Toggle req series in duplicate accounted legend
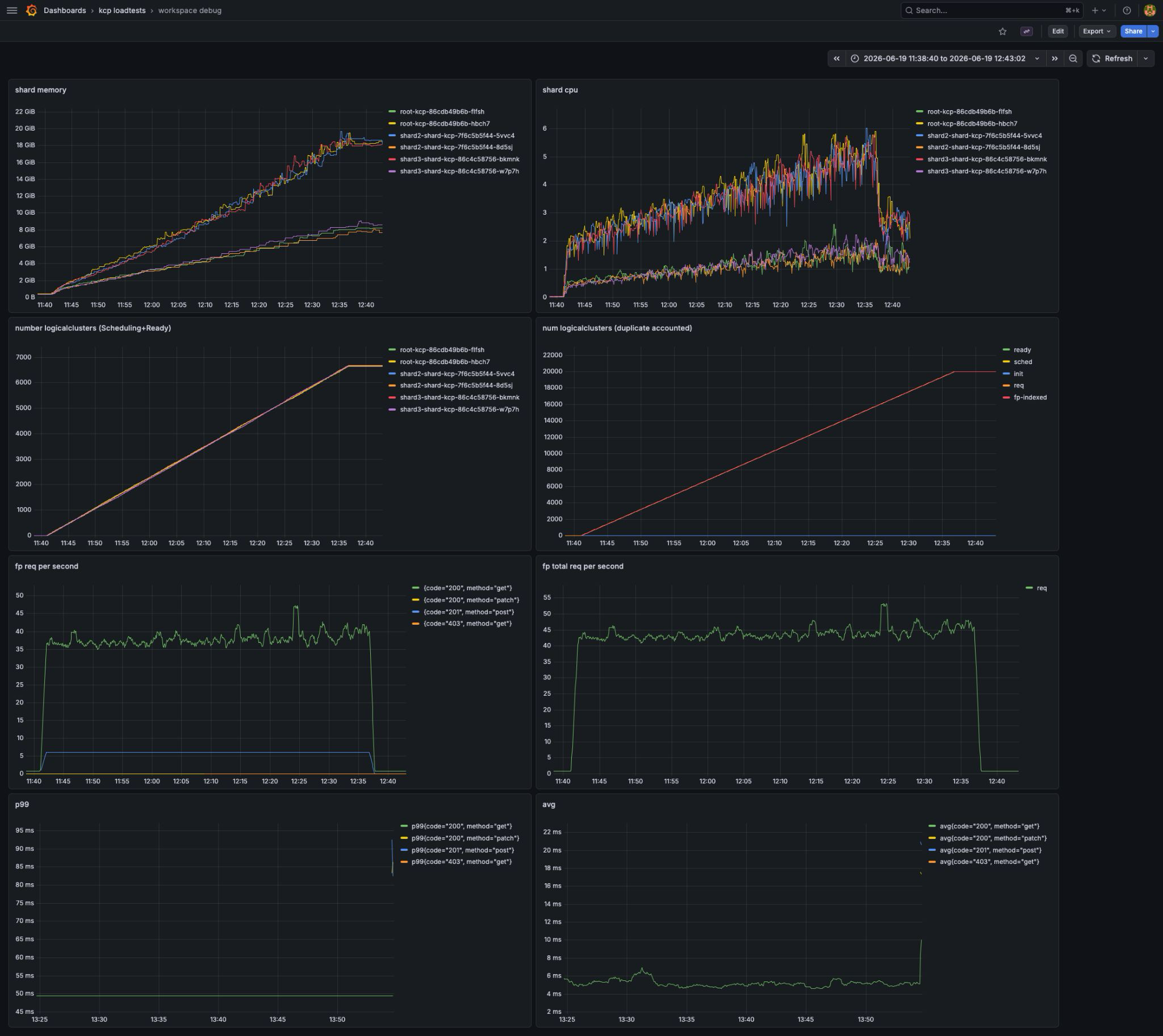Screen dimensions: 1163x1036 point(1019,385)
